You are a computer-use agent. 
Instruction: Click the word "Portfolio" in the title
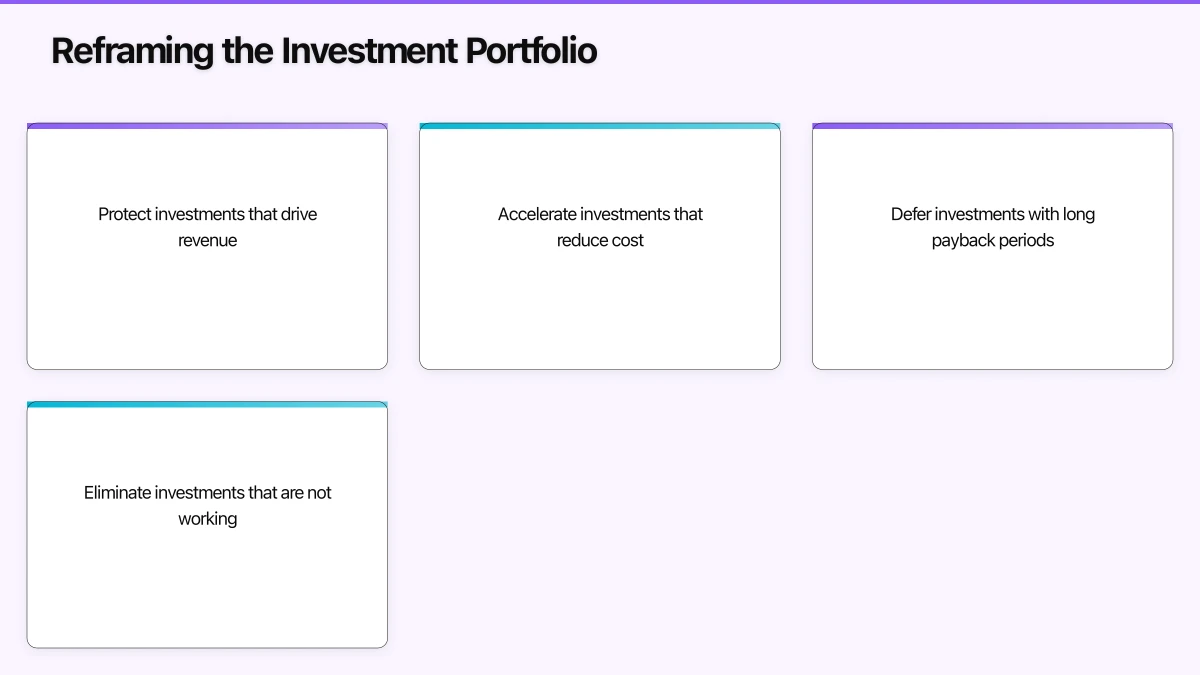531,51
